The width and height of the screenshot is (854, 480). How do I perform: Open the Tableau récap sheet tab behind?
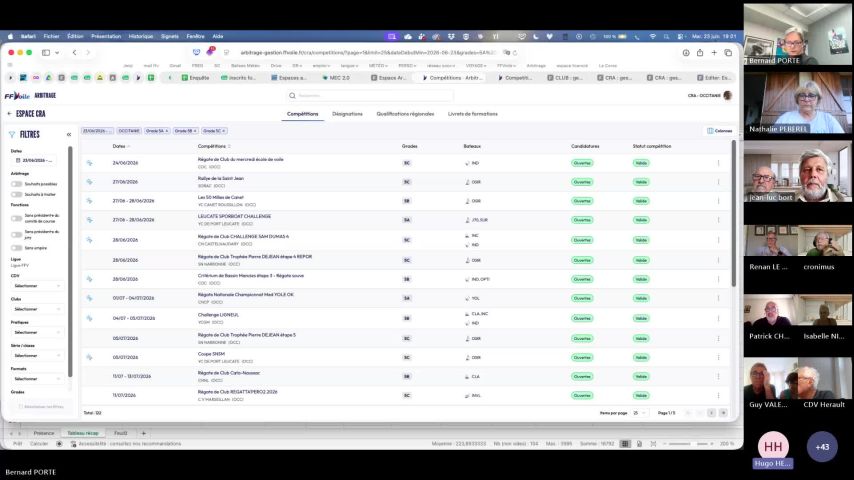pyautogui.click(x=83, y=433)
